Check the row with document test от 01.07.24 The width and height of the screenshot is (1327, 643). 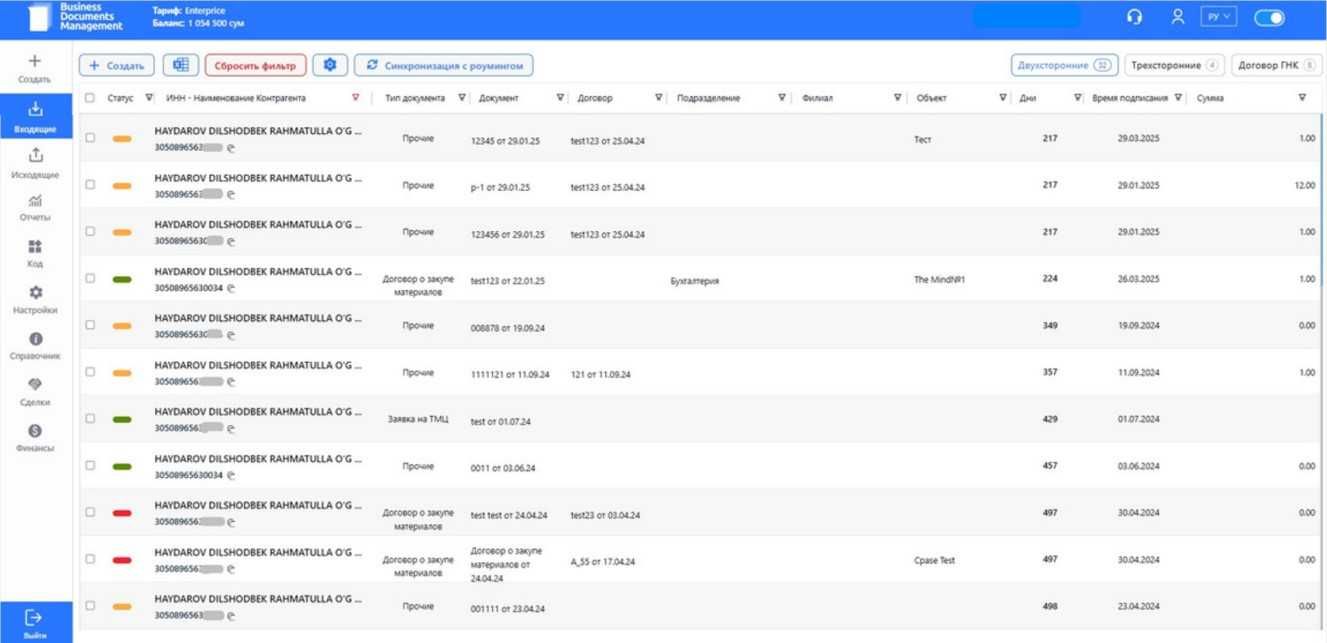[90, 418]
